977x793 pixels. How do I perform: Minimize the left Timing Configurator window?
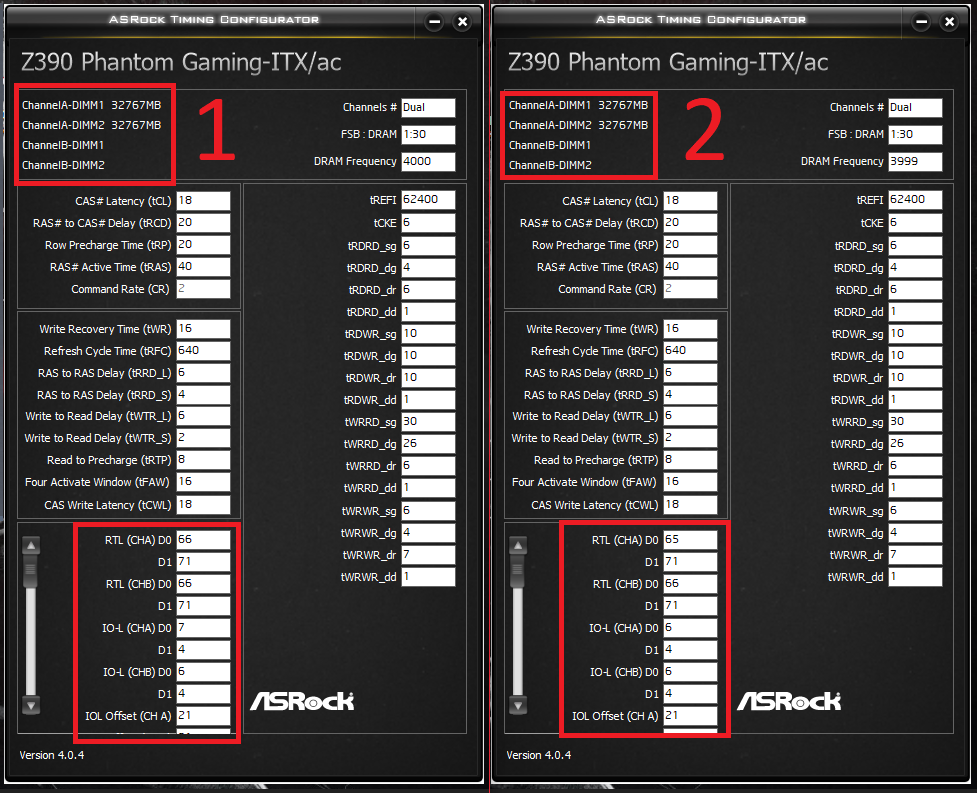[434, 22]
